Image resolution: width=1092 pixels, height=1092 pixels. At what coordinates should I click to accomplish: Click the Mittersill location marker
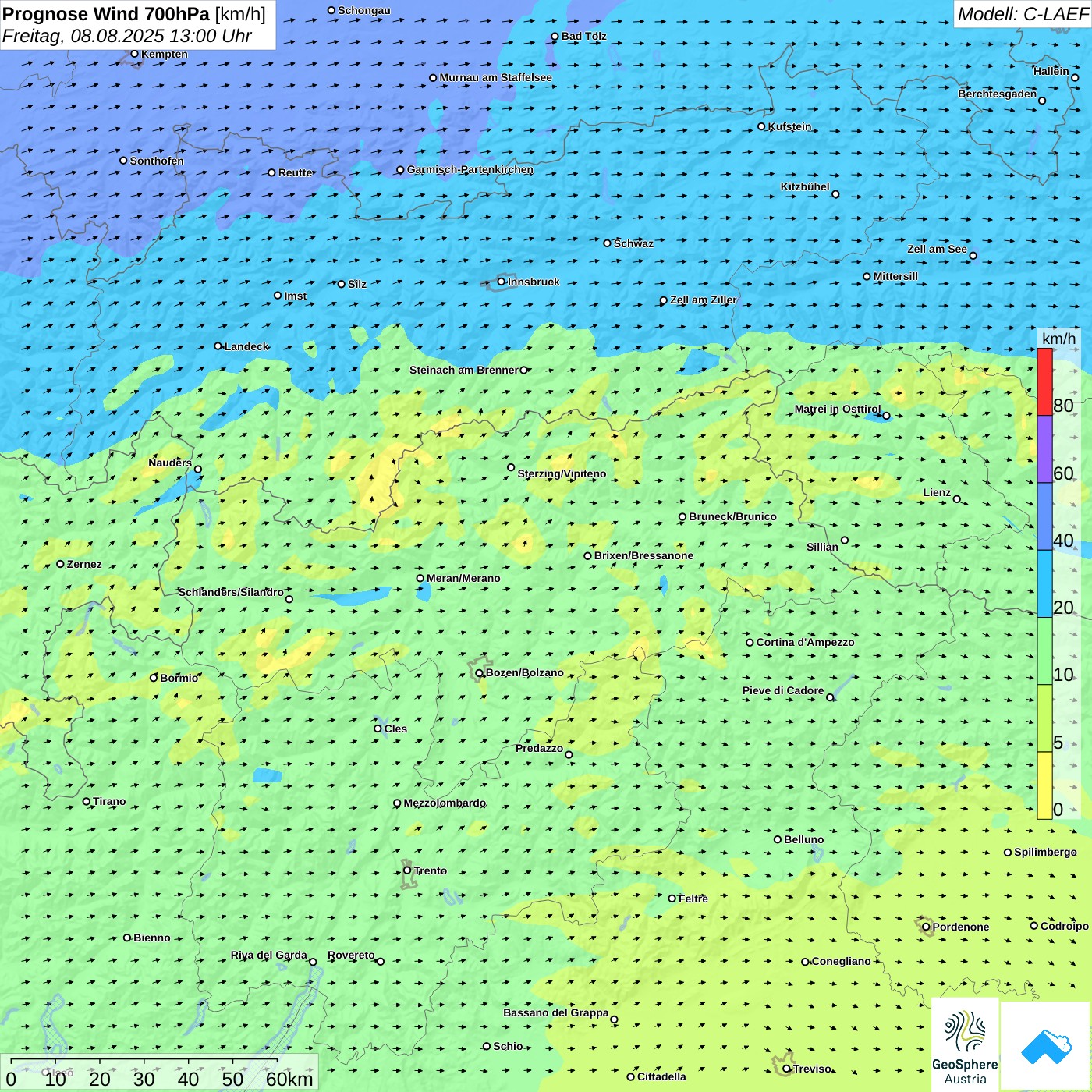(x=867, y=276)
